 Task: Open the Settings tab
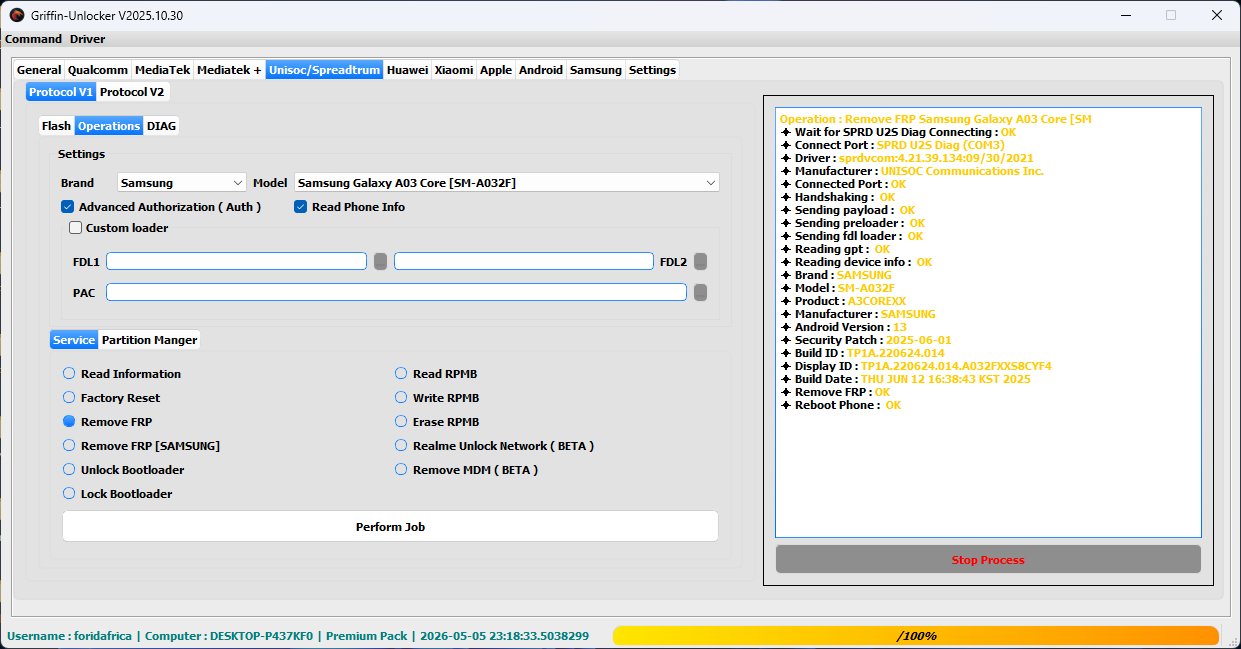(652, 70)
